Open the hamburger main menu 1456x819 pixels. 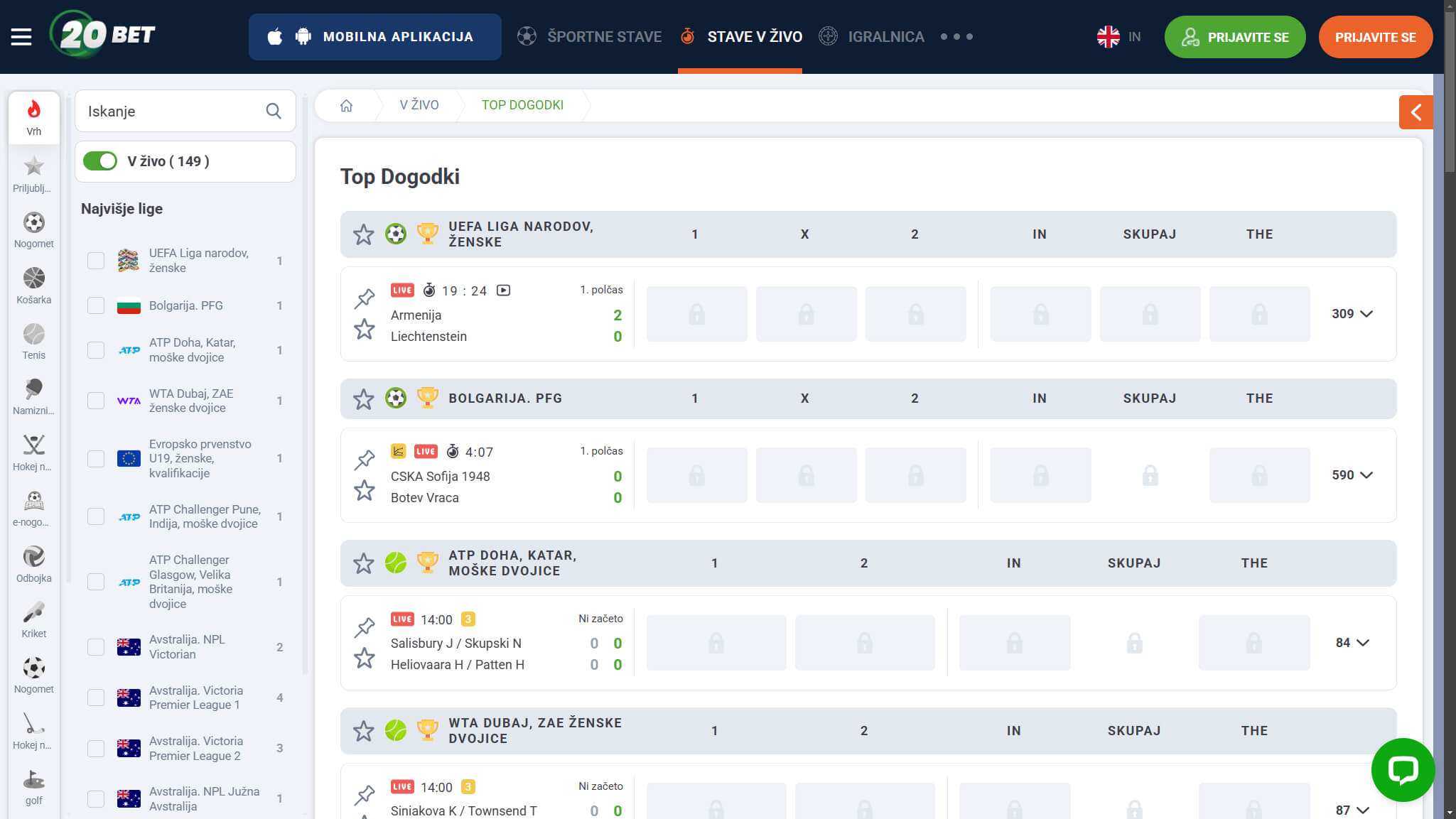tap(21, 37)
